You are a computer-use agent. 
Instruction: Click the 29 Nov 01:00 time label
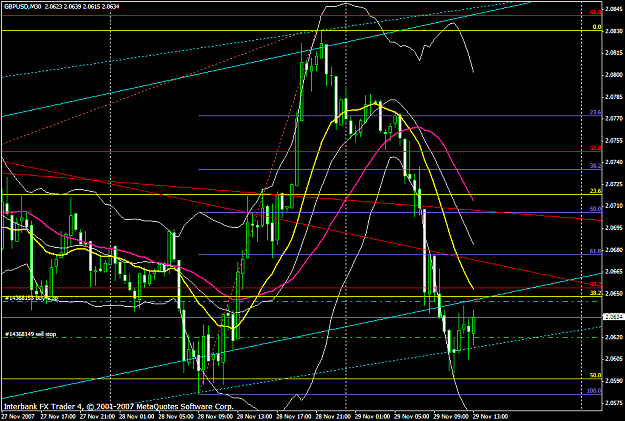click(371, 417)
